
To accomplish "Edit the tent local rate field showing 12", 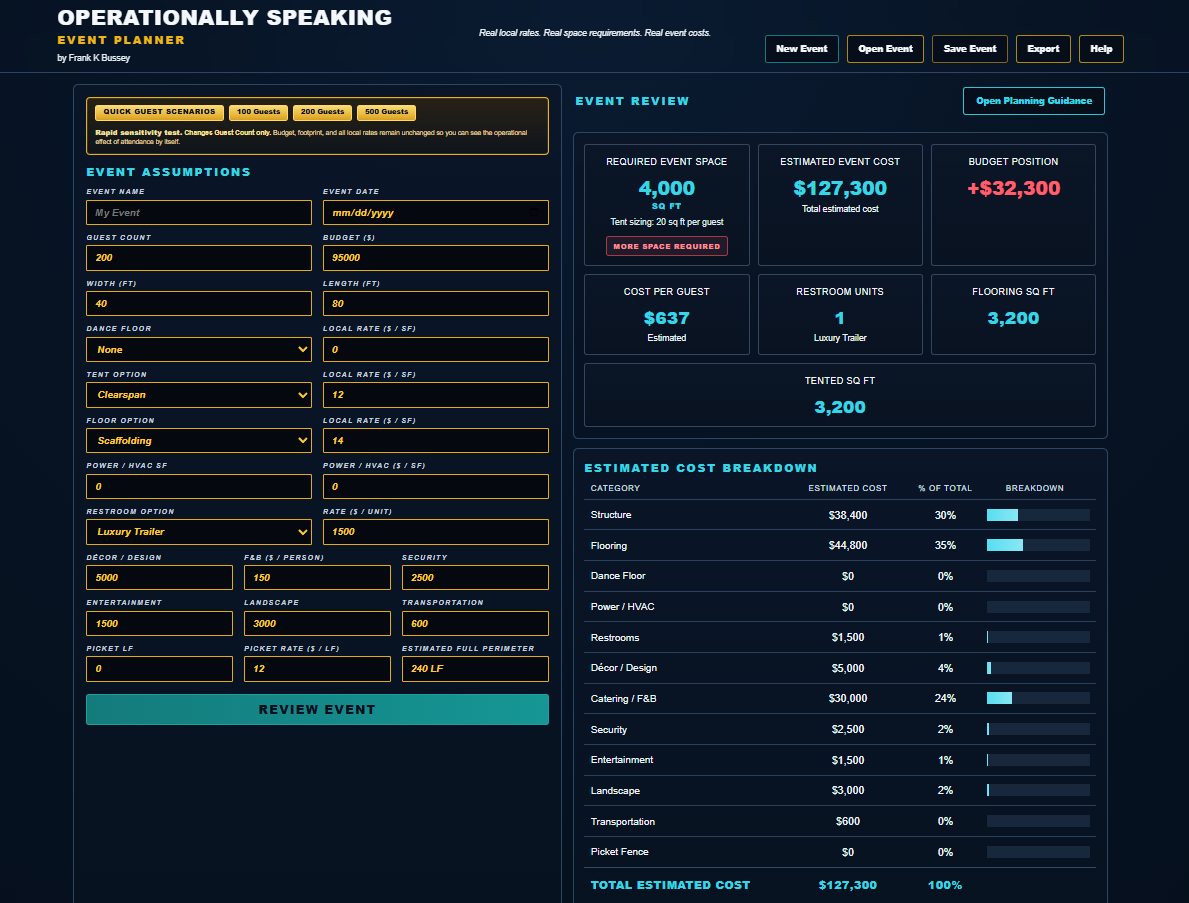I will pos(435,395).
